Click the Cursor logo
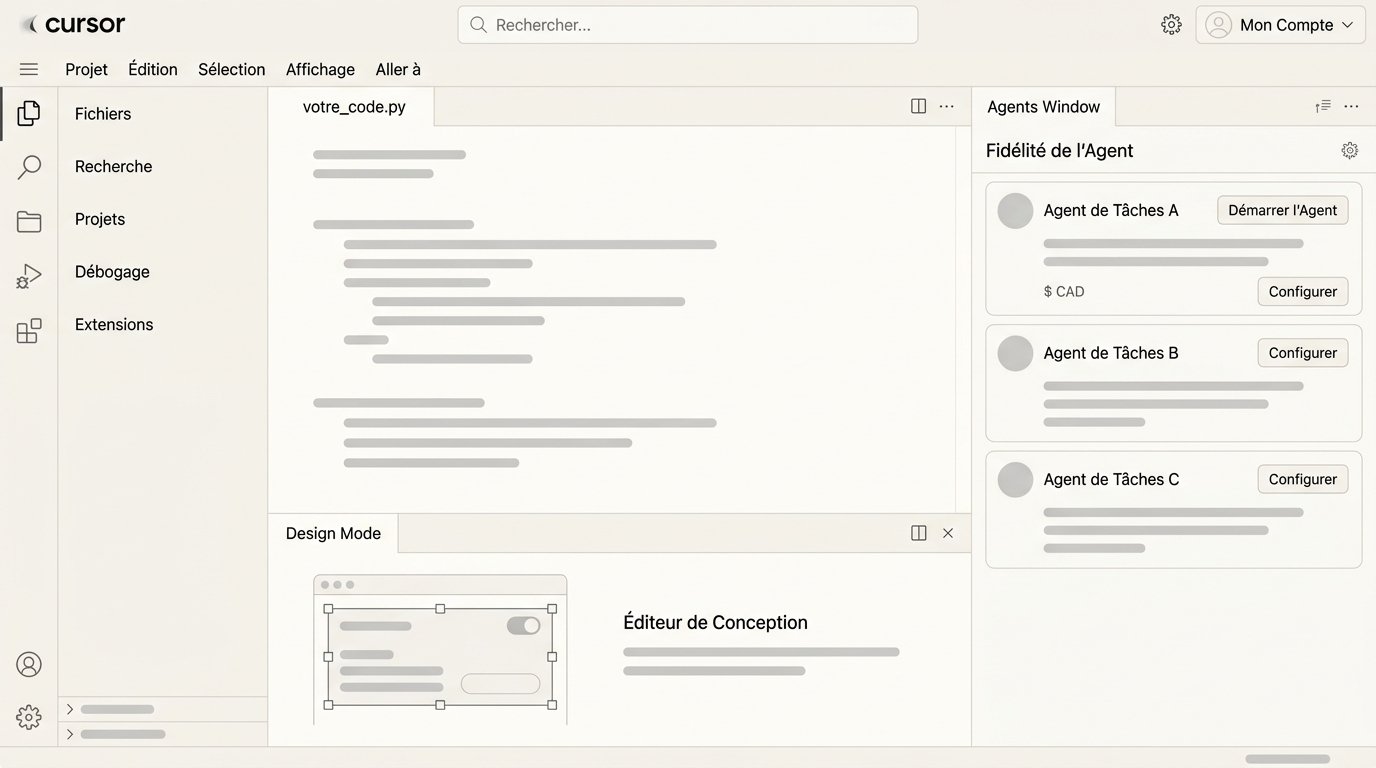Viewport: 1376px width, 768px height. point(73,24)
